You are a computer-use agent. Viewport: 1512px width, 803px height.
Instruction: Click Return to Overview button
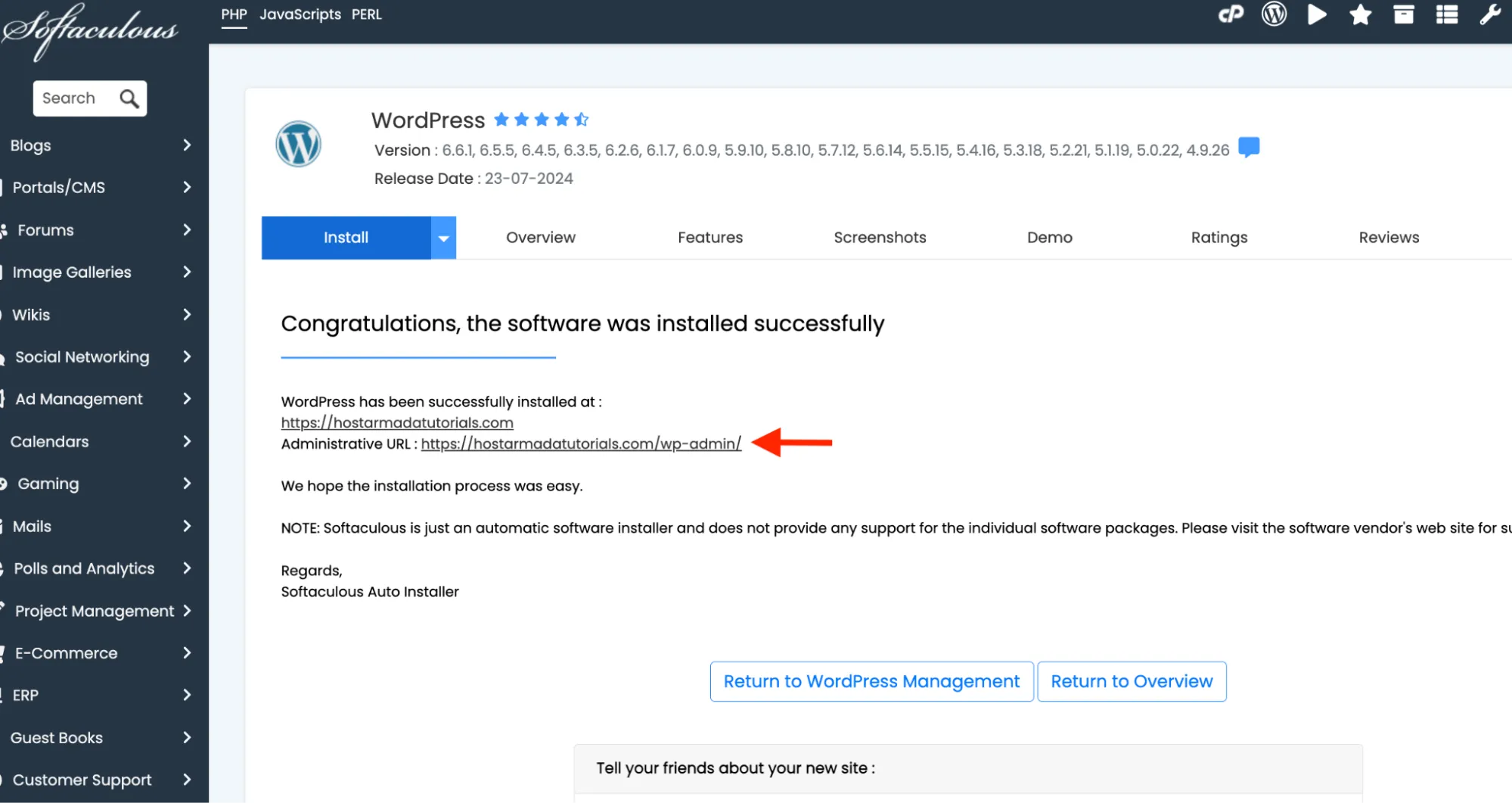point(1132,681)
